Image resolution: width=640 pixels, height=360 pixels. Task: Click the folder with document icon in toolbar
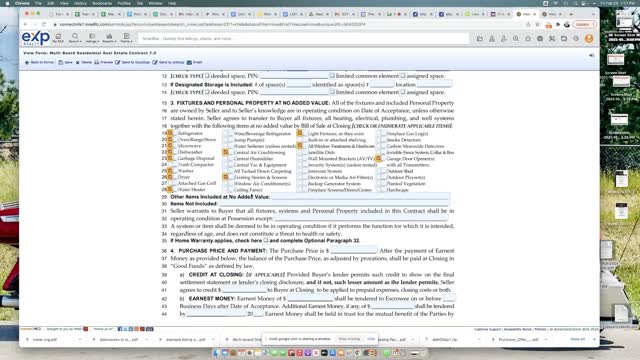click(480, 38)
